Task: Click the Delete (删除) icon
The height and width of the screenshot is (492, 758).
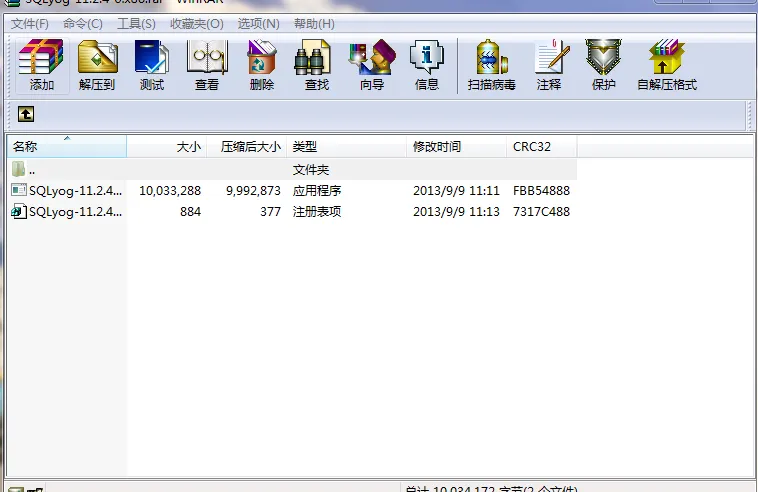Action: point(262,65)
